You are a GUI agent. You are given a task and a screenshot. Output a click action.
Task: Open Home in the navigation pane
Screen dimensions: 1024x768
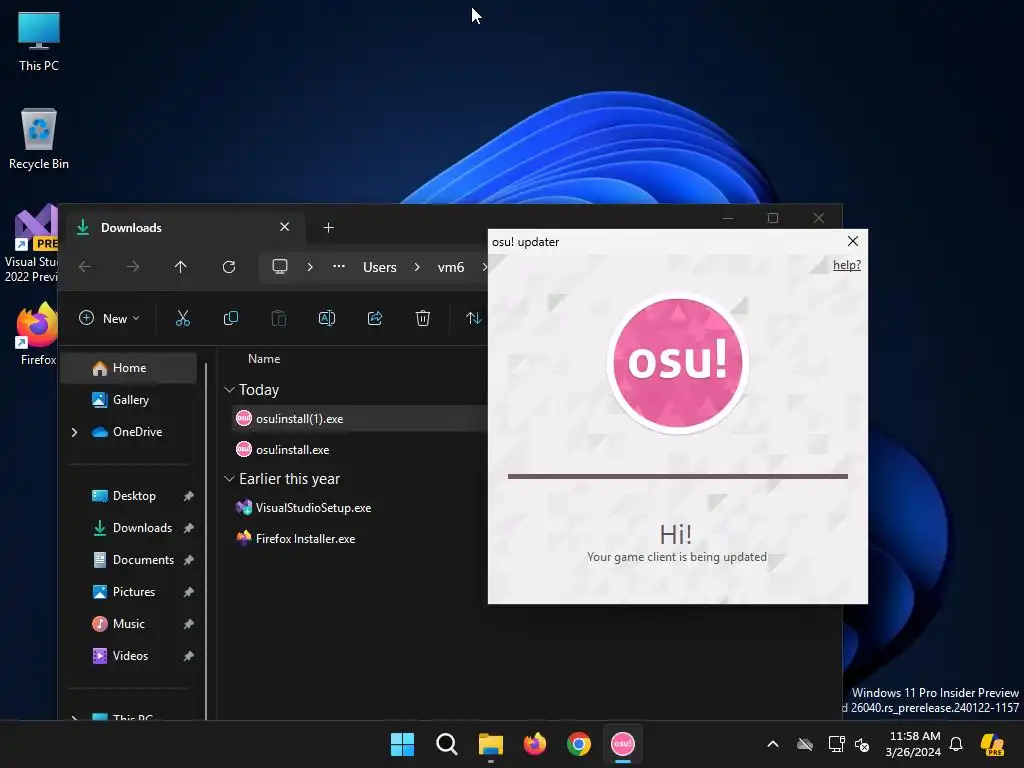pos(129,368)
